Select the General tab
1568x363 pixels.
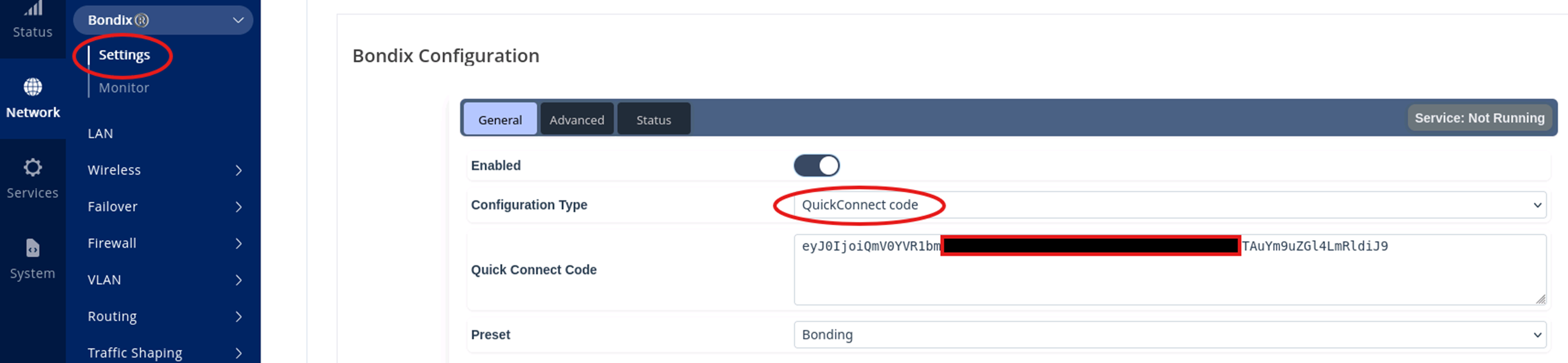[x=499, y=119]
